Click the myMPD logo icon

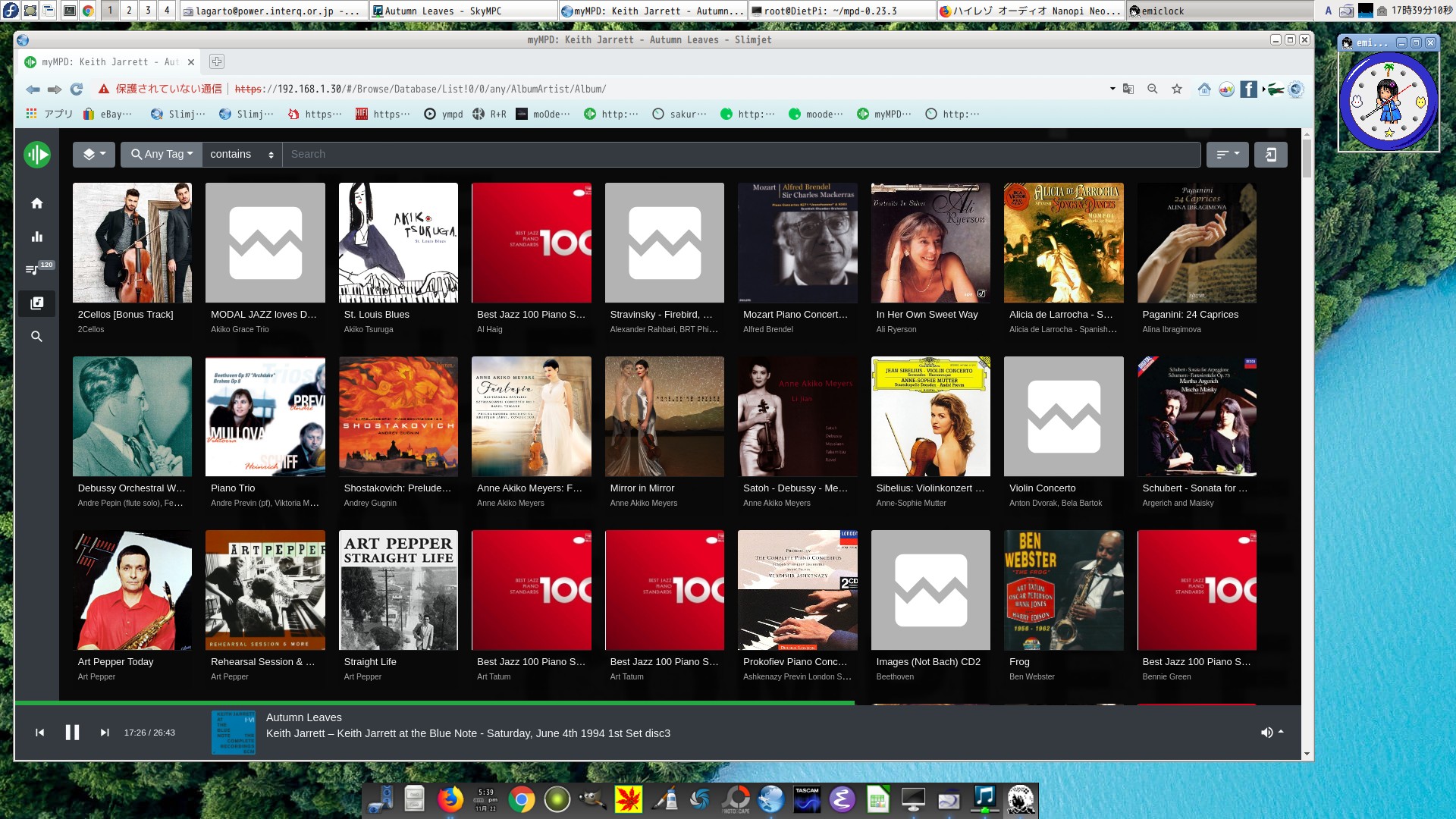tap(36, 155)
